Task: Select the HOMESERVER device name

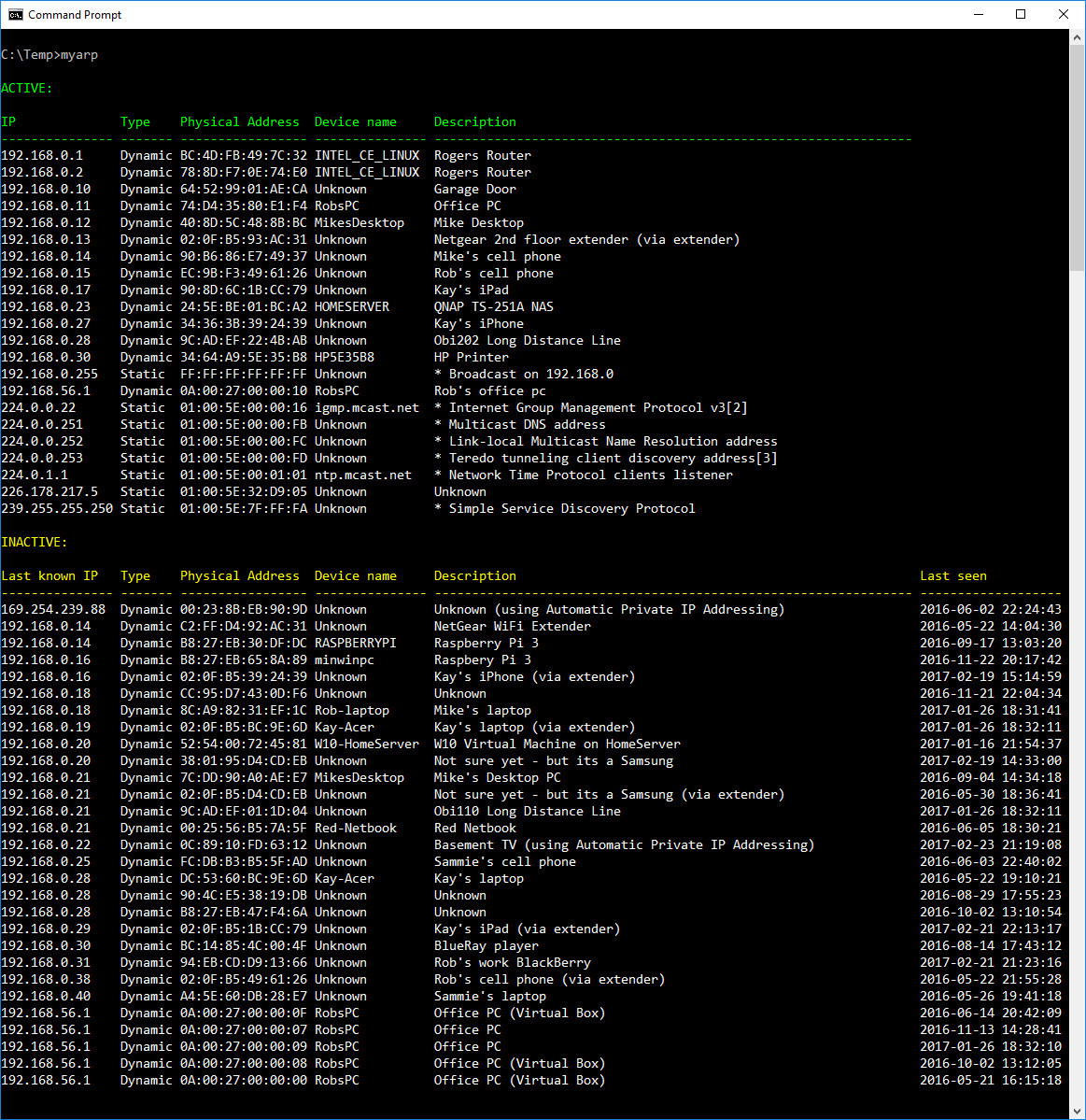Action: [x=352, y=307]
